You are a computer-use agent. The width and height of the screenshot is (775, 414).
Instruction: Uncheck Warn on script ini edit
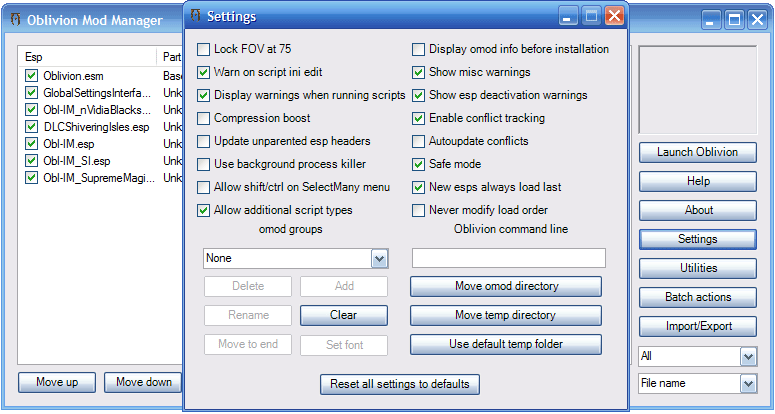[x=203, y=73]
